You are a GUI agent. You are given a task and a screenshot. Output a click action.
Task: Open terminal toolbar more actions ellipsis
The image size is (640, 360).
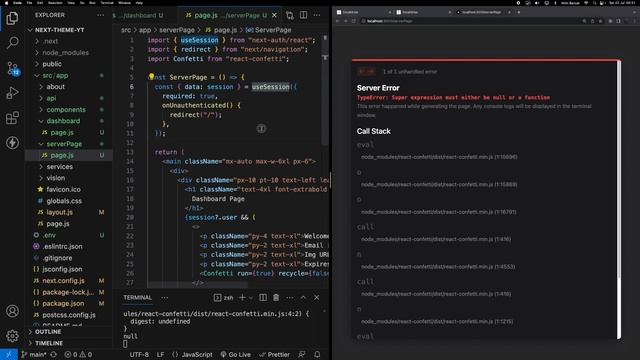289,298
